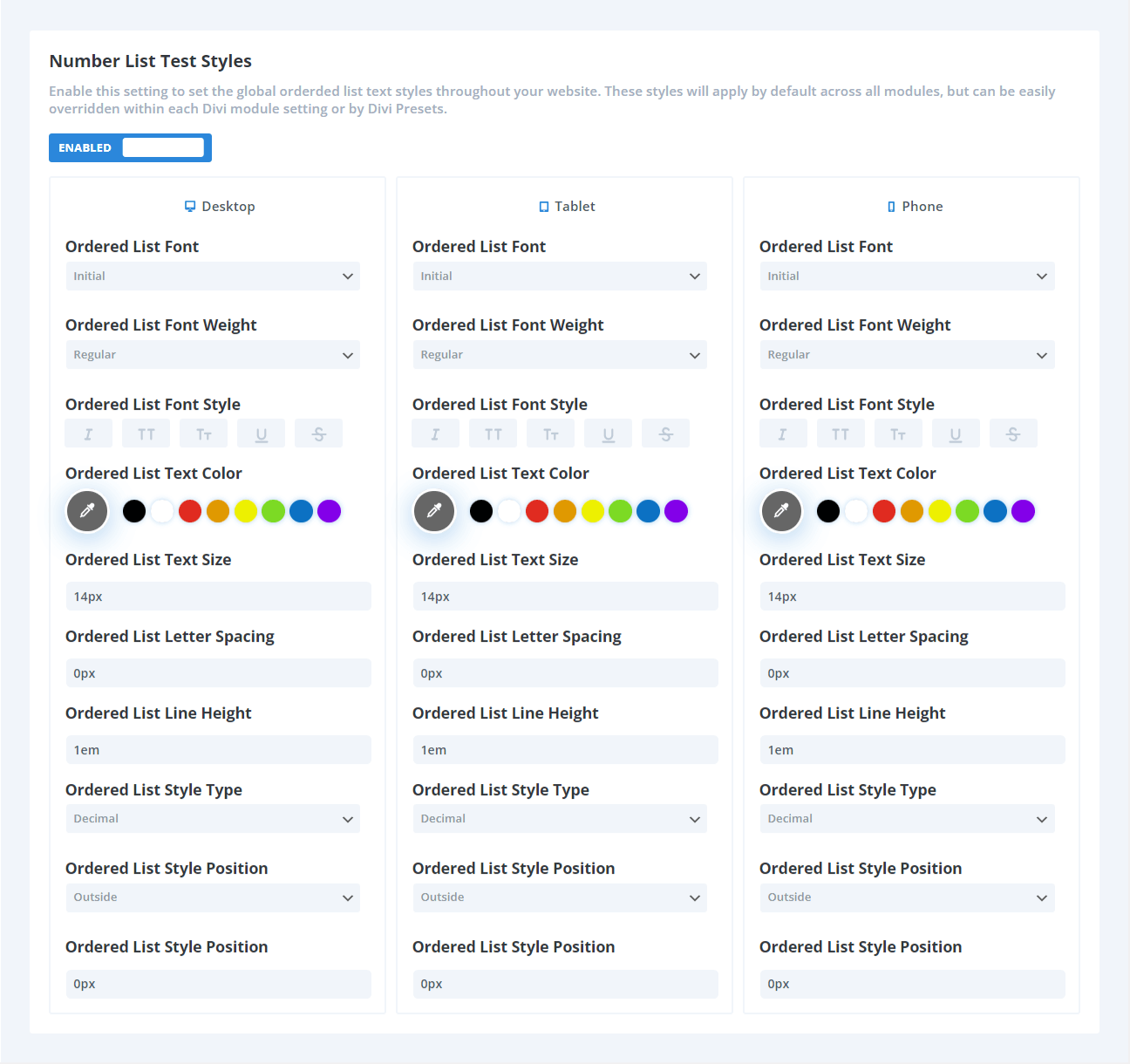Toggle strikethrough style in Tablet column
Viewport: 1130px width, 1064px height.
(x=666, y=433)
